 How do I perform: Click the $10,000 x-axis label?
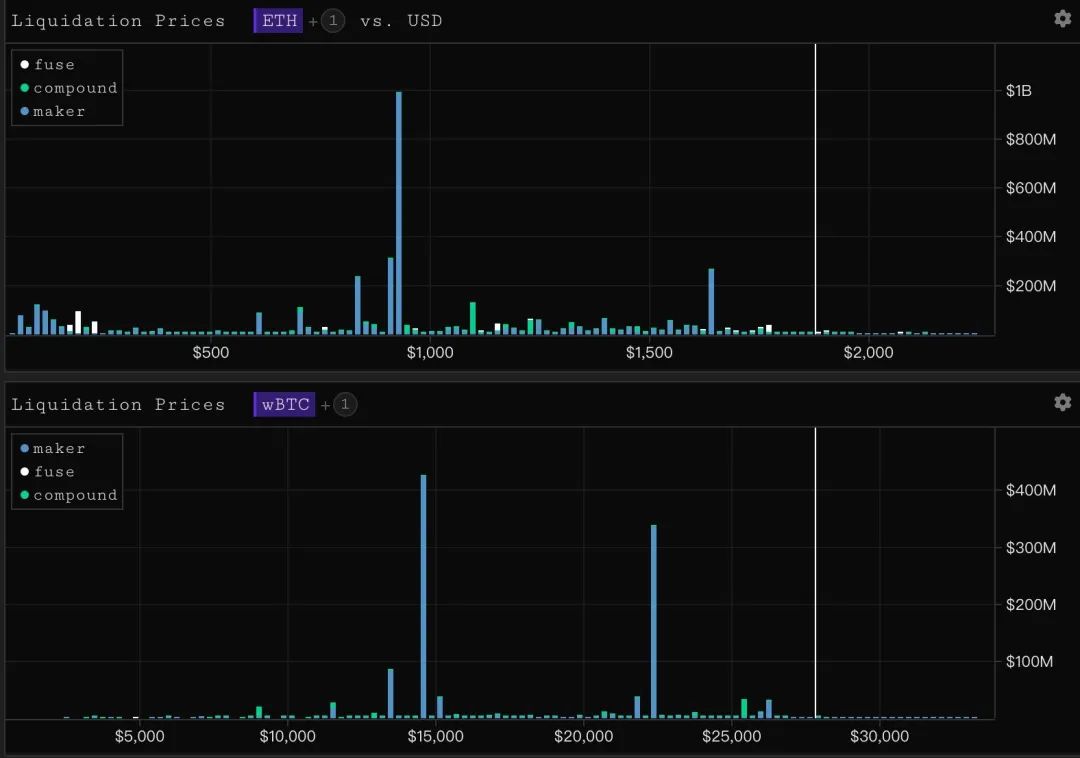pyautogui.click(x=287, y=736)
